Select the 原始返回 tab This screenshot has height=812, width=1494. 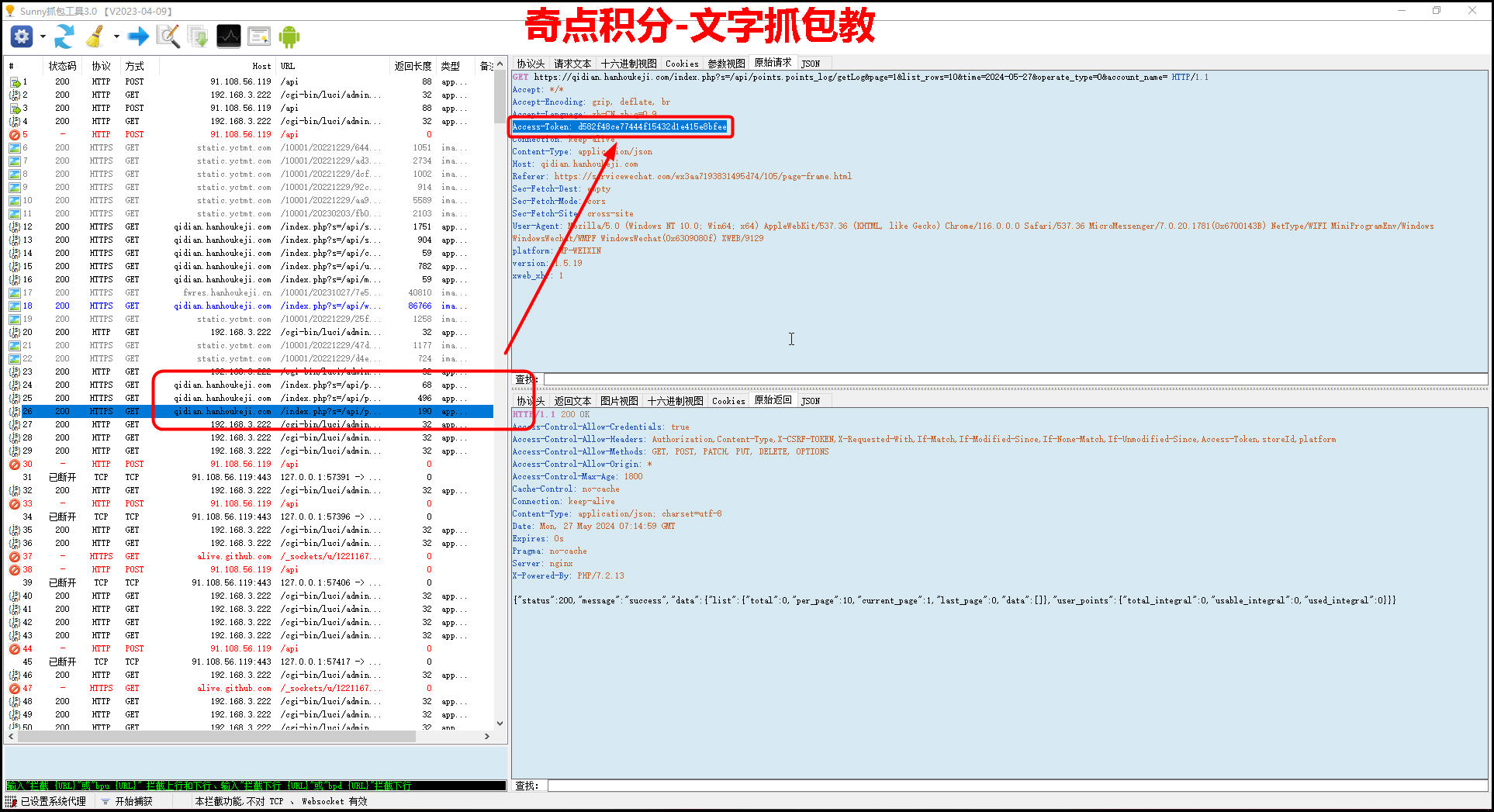[x=773, y=400]
